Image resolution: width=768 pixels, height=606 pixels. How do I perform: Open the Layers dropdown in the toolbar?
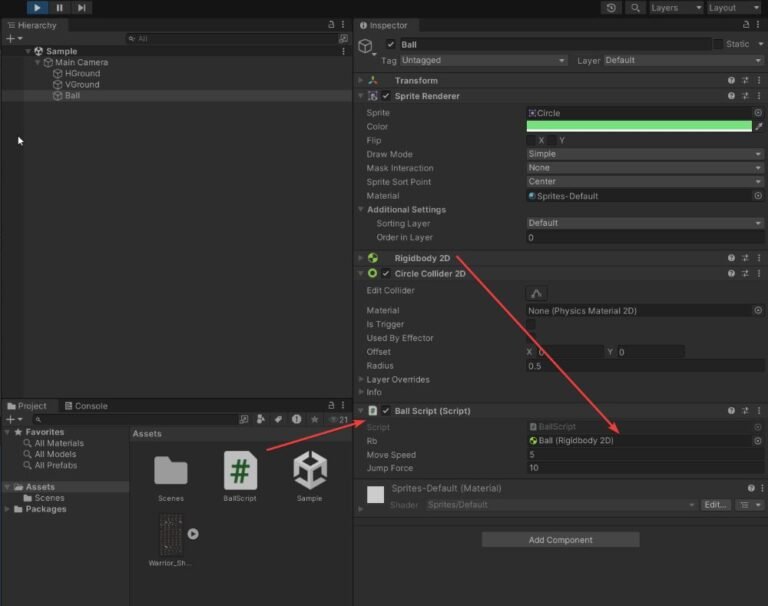pyautogui.click(x=675, y=8)
